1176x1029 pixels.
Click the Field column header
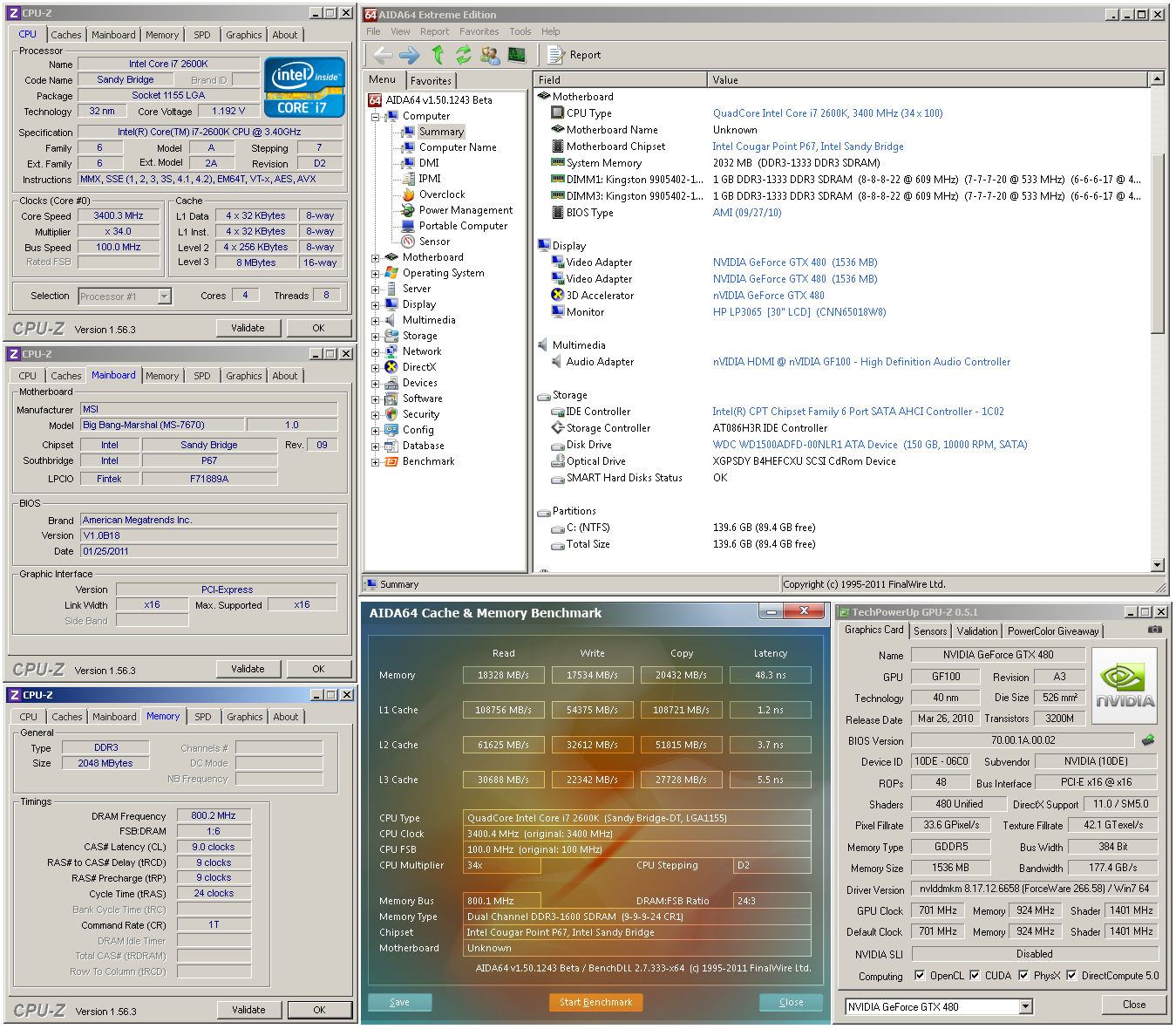(x=620, y=79)
